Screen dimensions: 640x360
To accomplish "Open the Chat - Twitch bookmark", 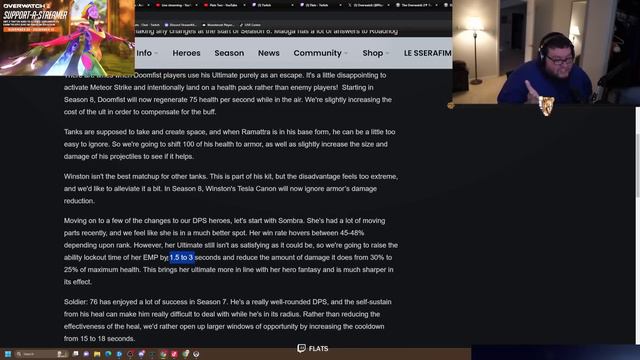I will click(x=148, y=25).
